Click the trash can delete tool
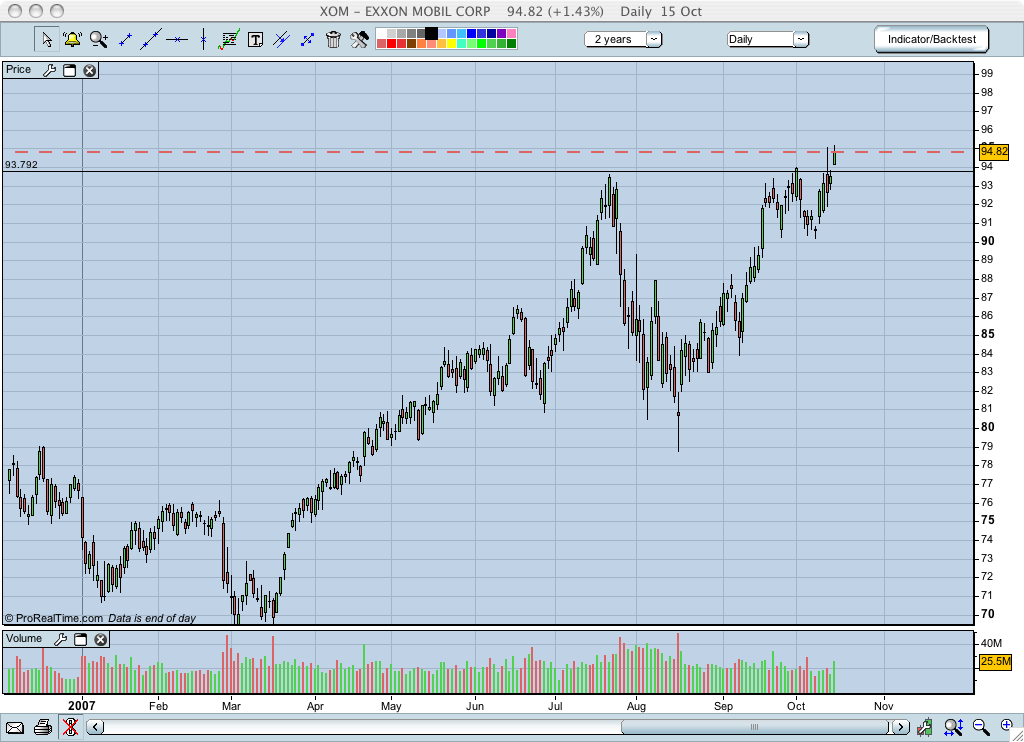This screenshot has height=742, width=1024. [333, 39]
